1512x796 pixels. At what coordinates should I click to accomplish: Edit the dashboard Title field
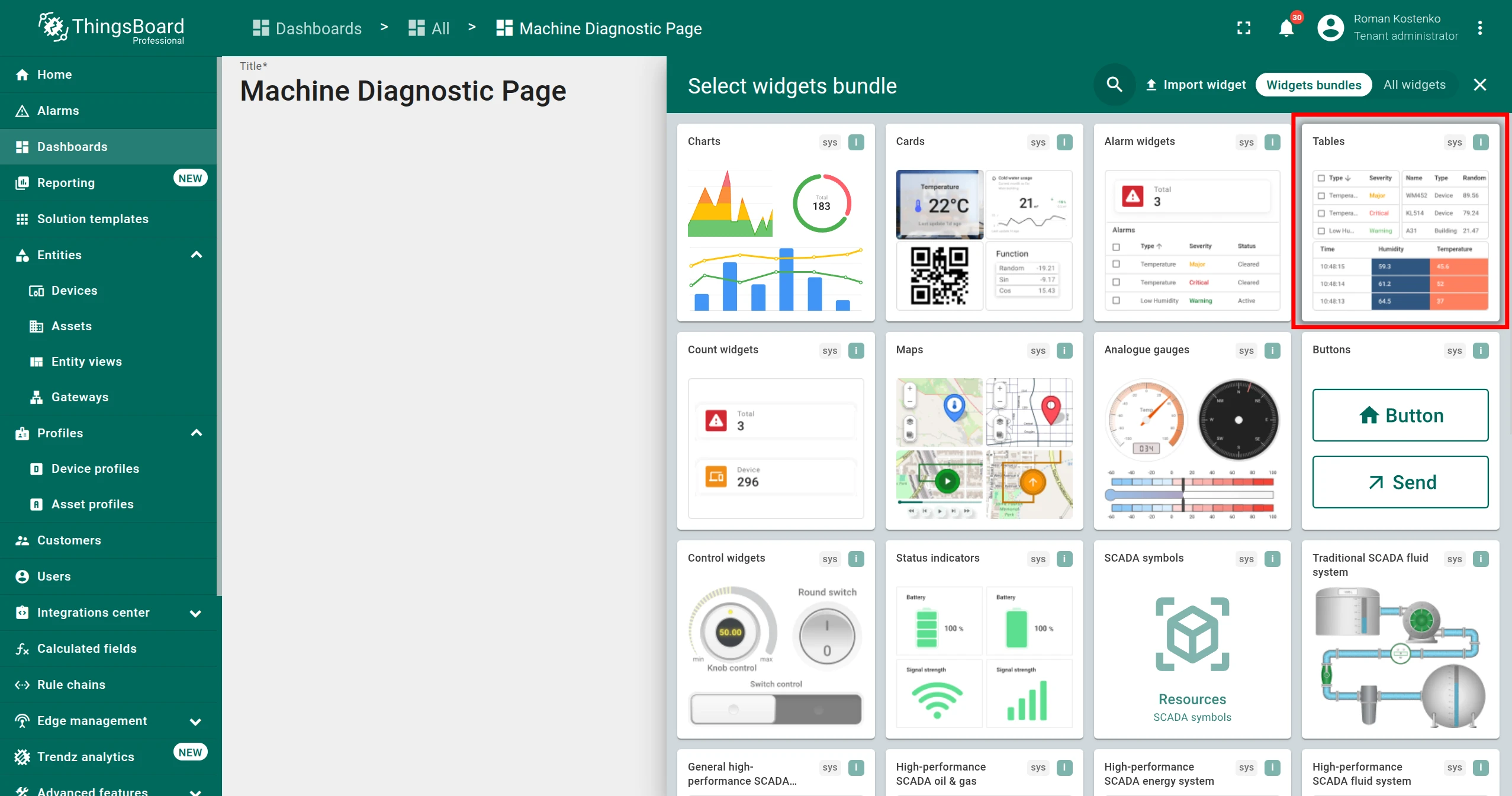click(403, 91)
